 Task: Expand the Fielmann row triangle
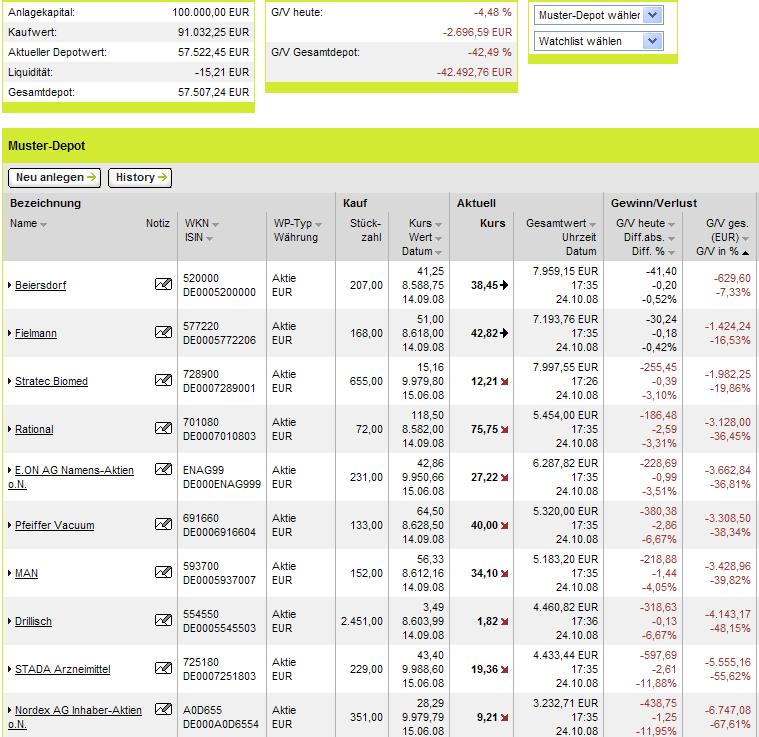(x=10, y=334)
